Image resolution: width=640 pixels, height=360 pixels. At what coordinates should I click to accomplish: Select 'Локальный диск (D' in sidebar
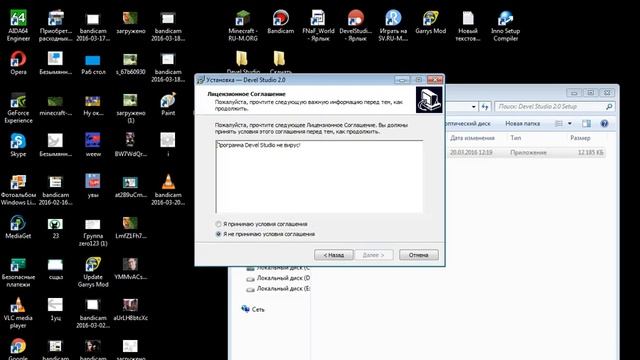pos(278,278)
